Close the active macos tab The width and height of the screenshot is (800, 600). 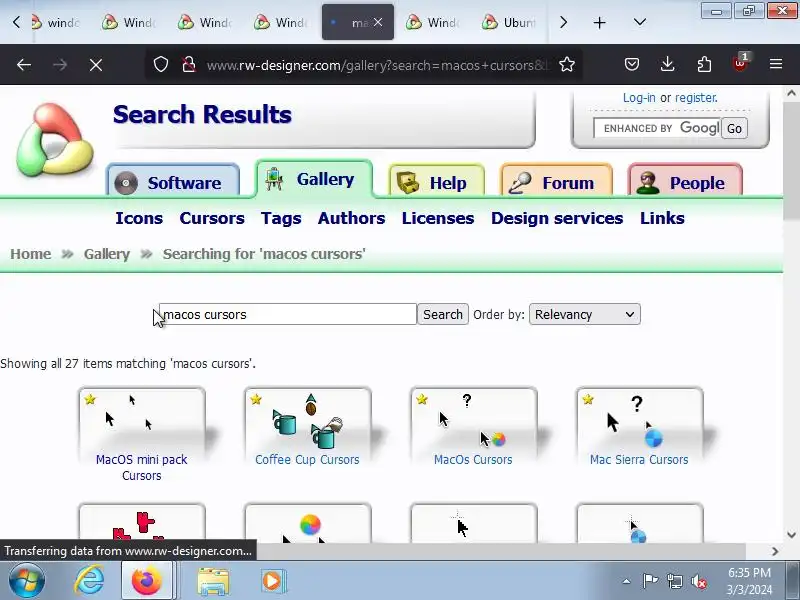click(x=378, y=22)
